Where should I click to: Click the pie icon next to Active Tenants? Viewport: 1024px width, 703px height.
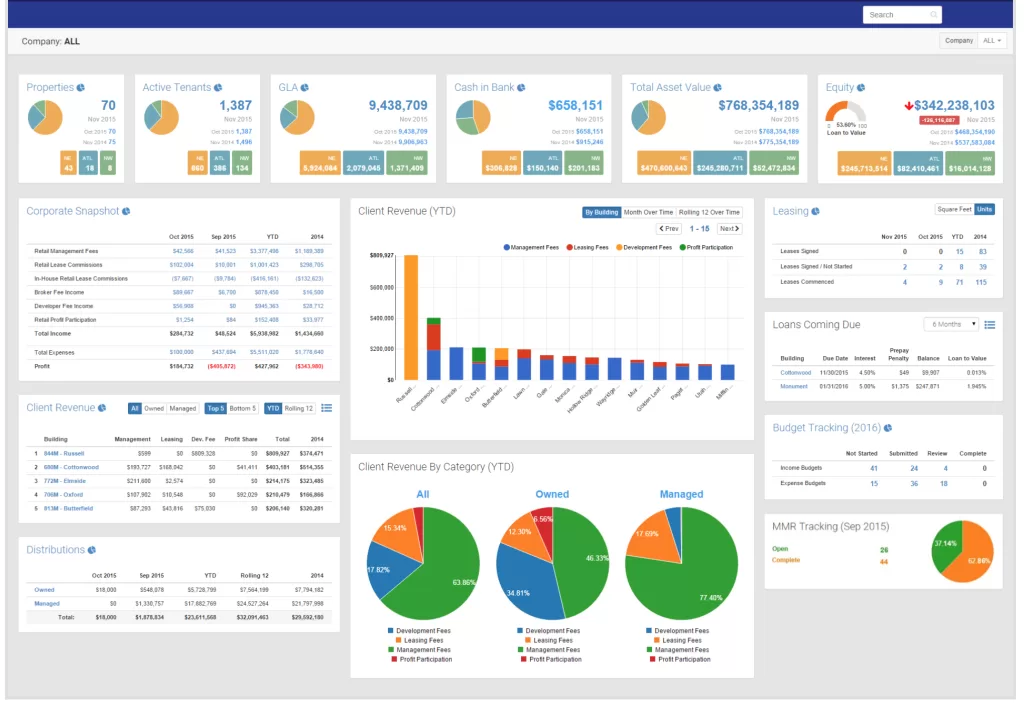pos(218,88)
